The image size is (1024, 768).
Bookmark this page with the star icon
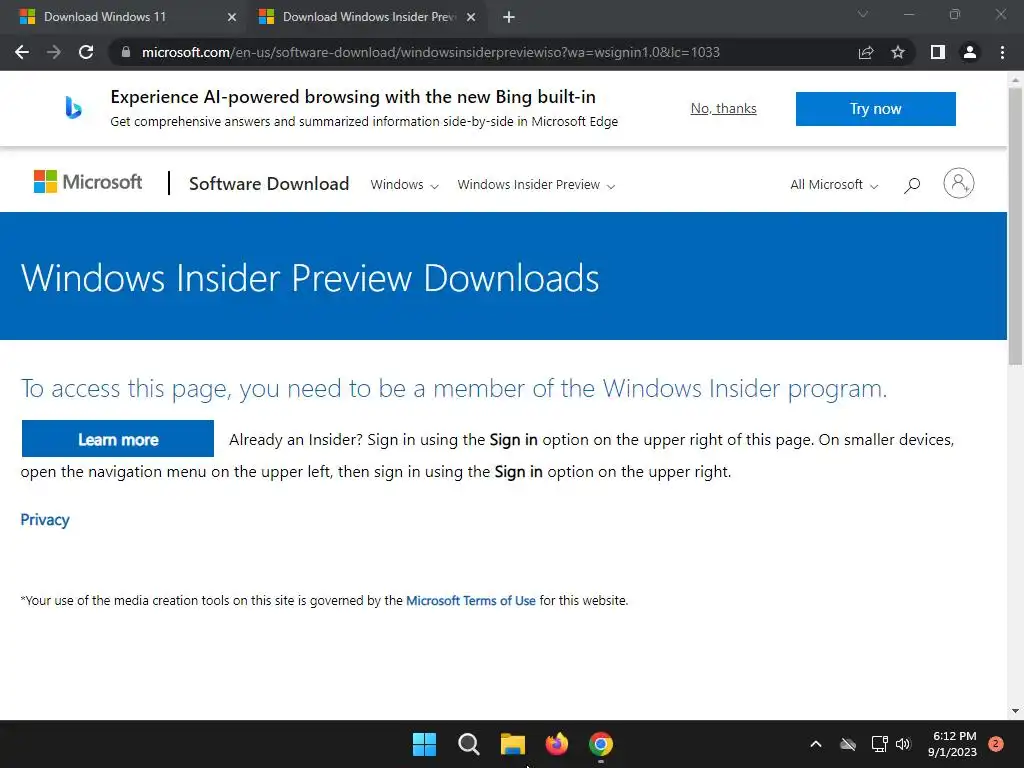[x=898, y=52]
